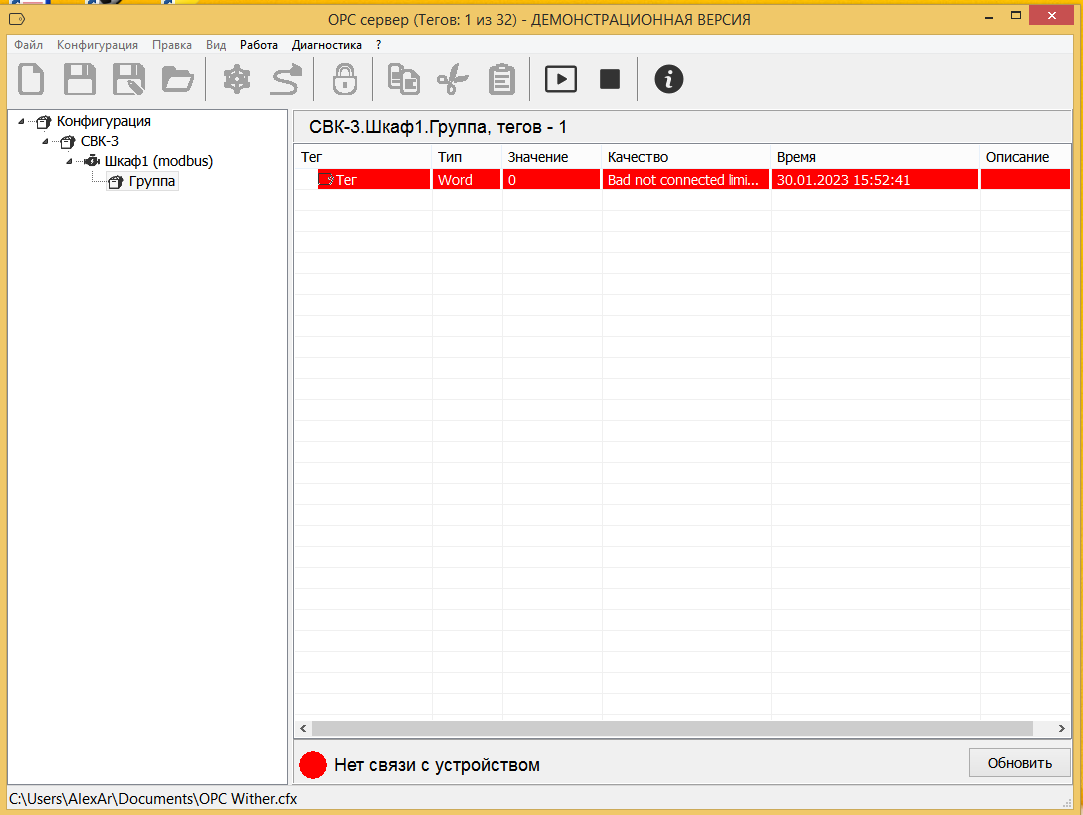
Task: Click the horizontal scrollbar left arrow
Action: coord(303,729)
